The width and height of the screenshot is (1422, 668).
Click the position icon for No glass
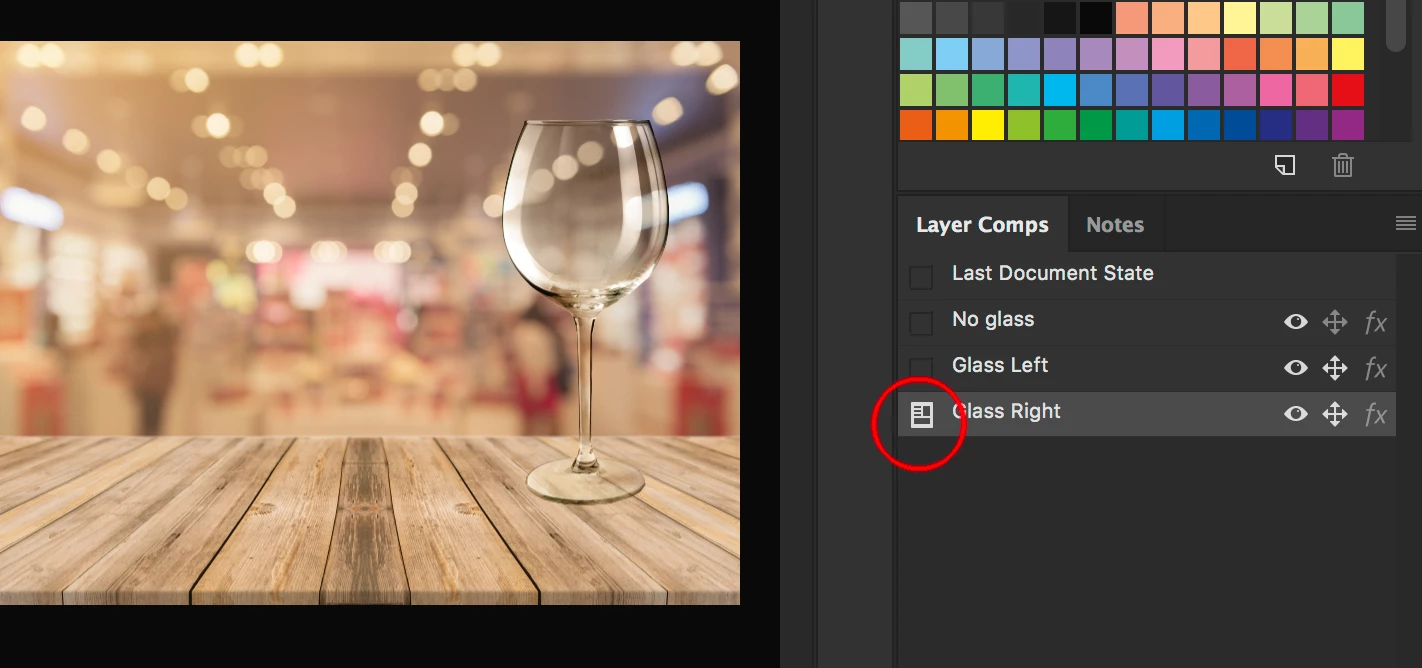(x=1335, y=322)
